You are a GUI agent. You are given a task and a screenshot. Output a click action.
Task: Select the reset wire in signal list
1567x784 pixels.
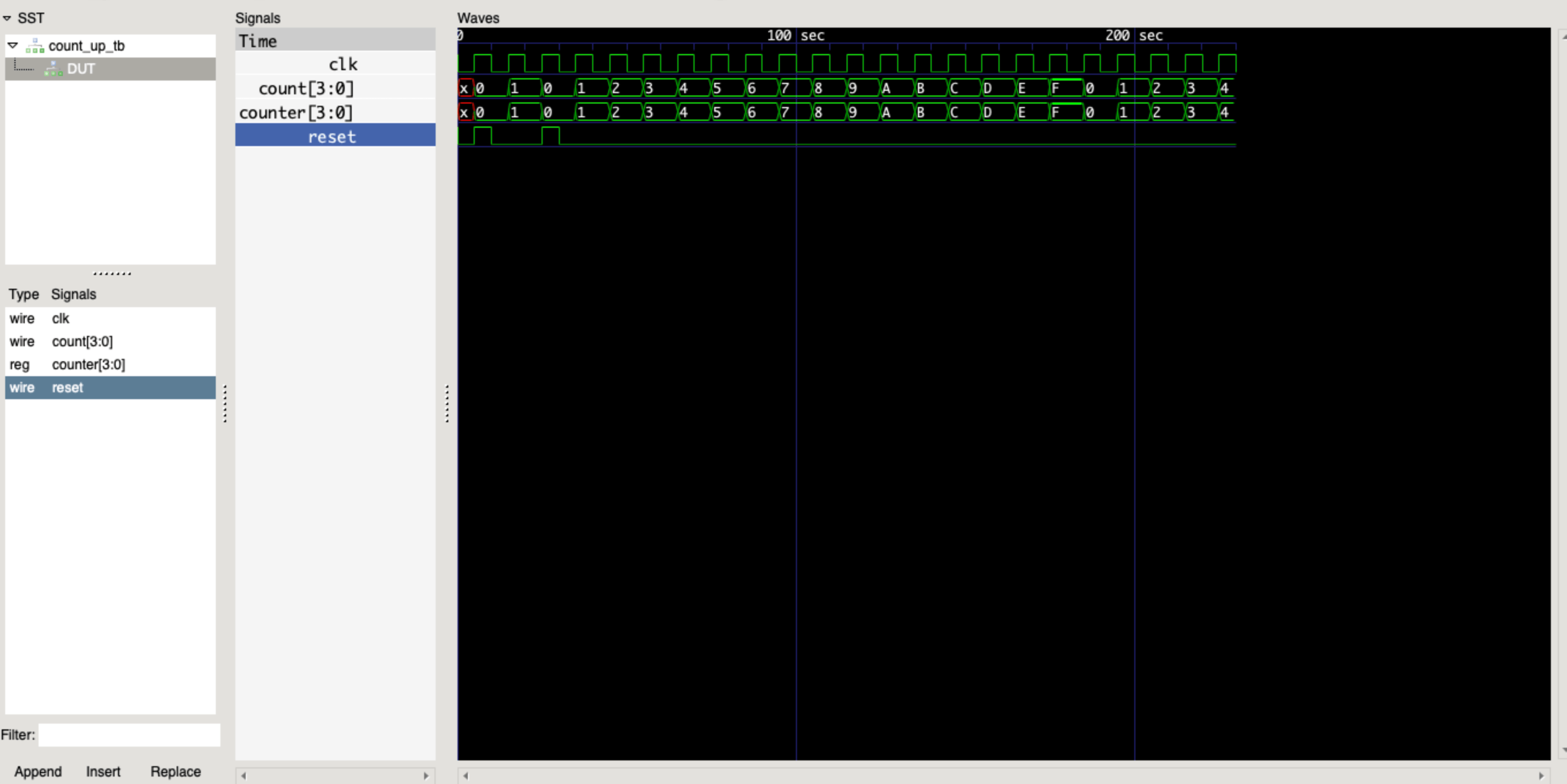67,388
